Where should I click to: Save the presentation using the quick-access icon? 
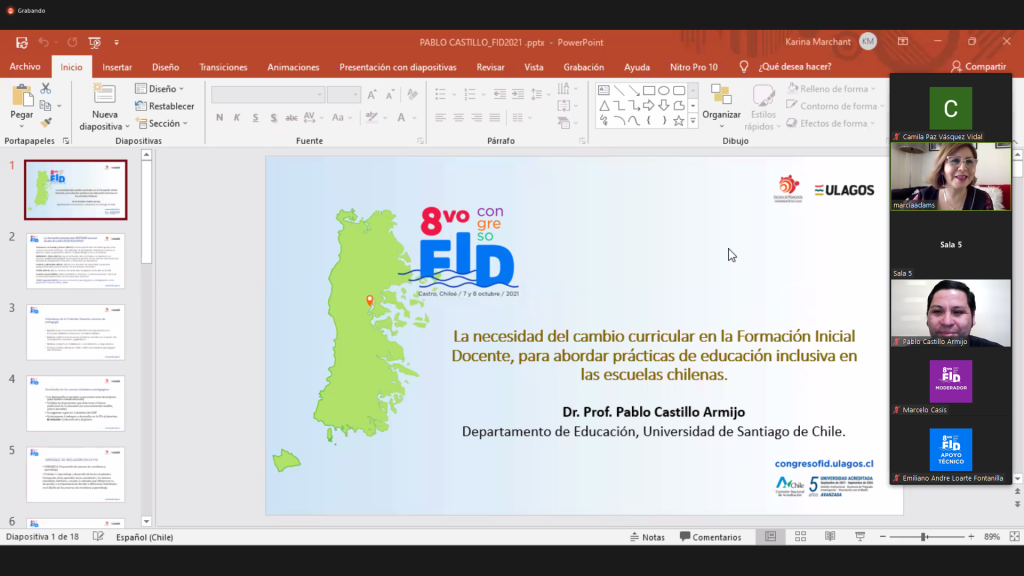(x=21, y=42)
